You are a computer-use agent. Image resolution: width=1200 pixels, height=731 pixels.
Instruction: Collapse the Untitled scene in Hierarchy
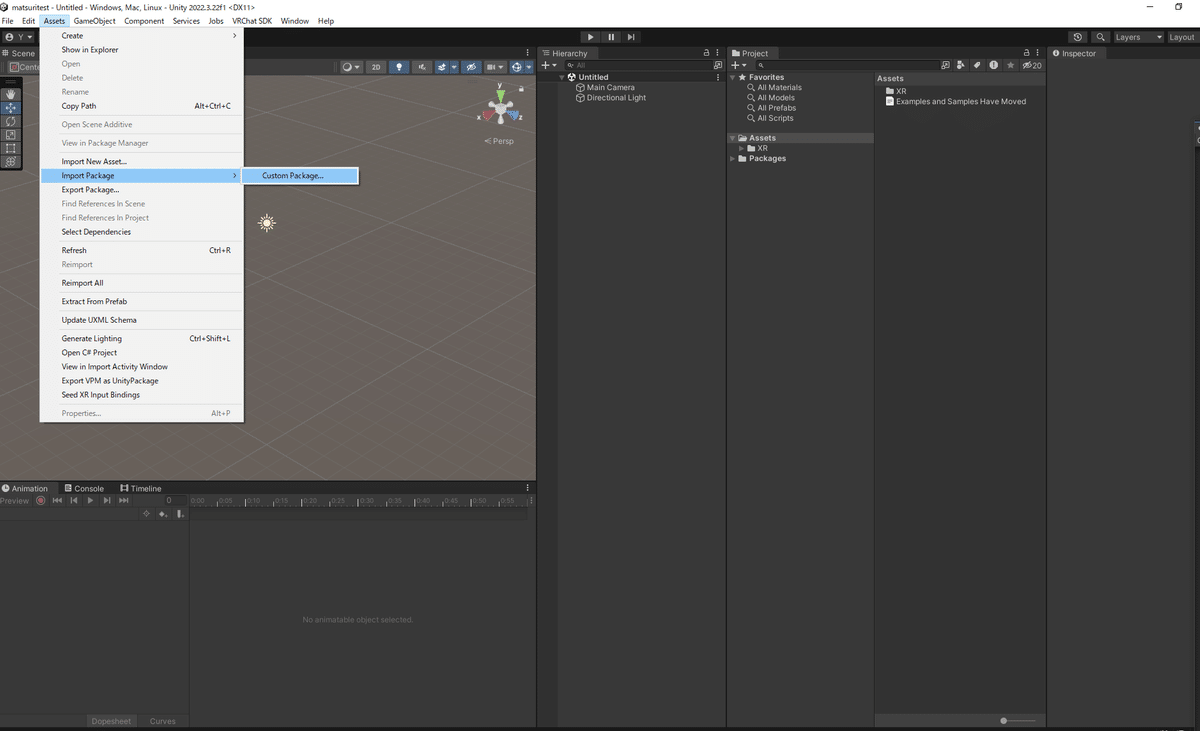point(562,77)
